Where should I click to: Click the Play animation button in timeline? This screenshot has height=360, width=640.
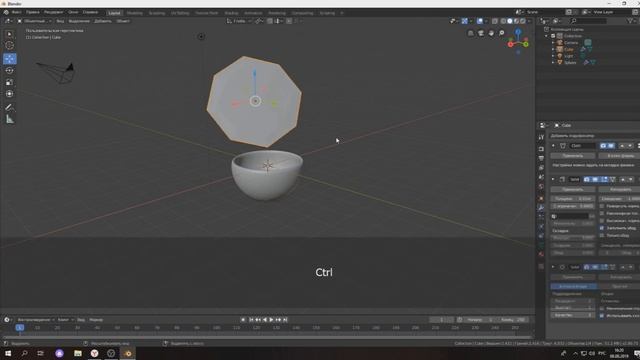pyautogui.click(x=271, y=320)
